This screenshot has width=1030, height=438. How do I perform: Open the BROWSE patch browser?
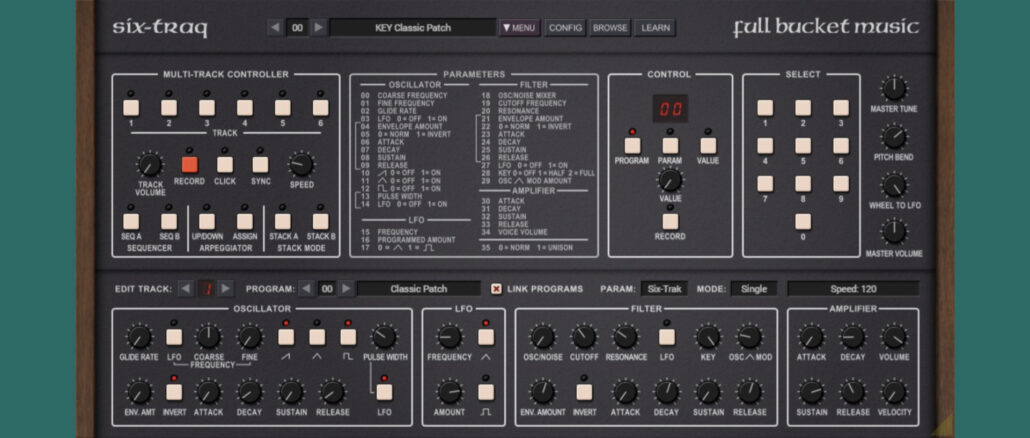click(x=610, y=28)
